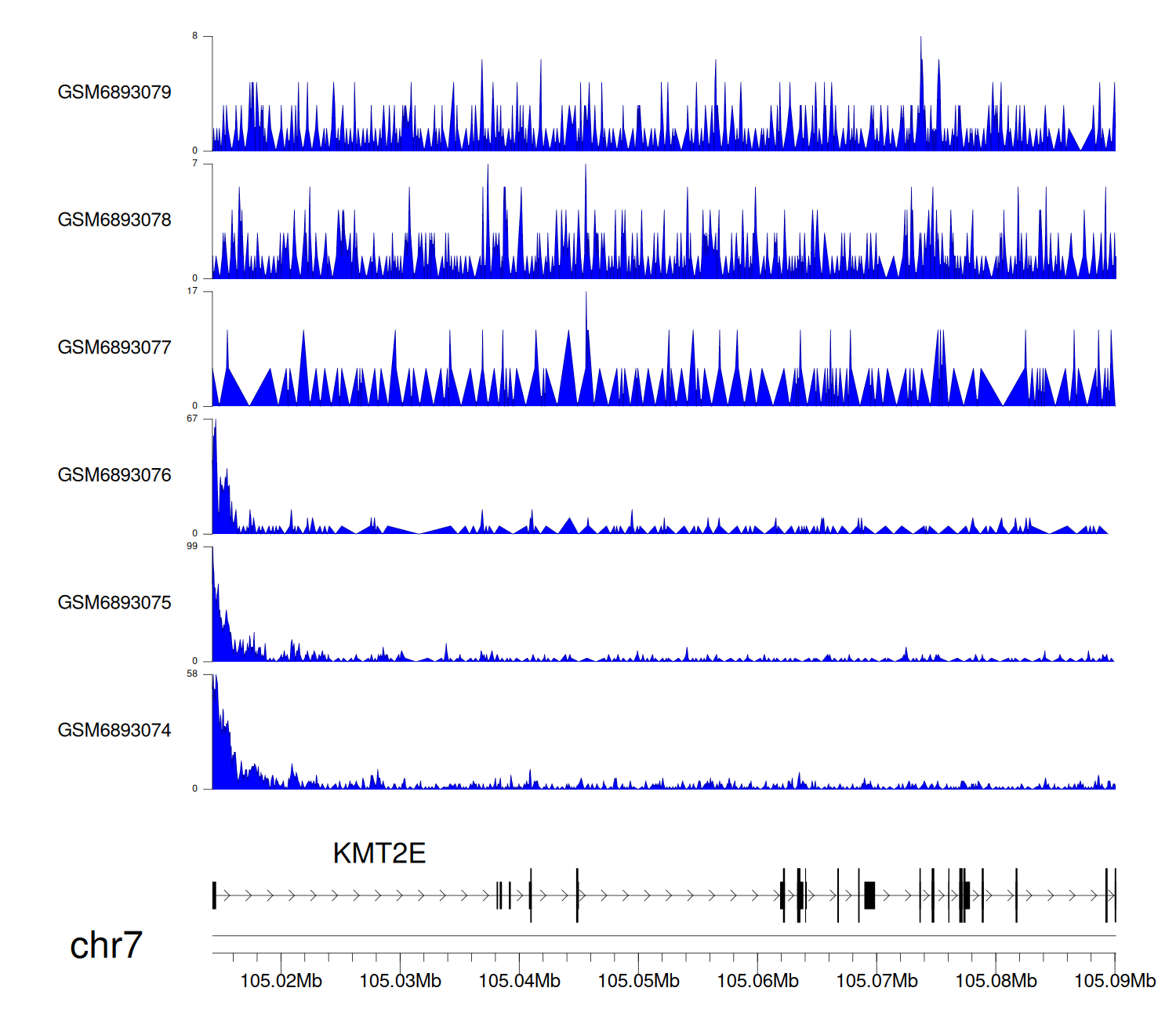Click the widest KMT2E exon block

pyautogui.click(x=869, y=895)
